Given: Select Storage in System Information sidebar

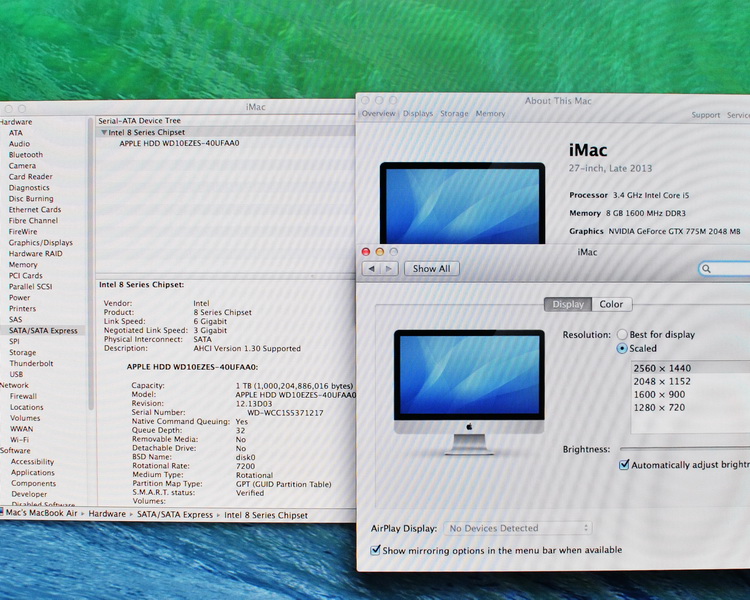Looking at the screenshot, I should pos(22,352).
